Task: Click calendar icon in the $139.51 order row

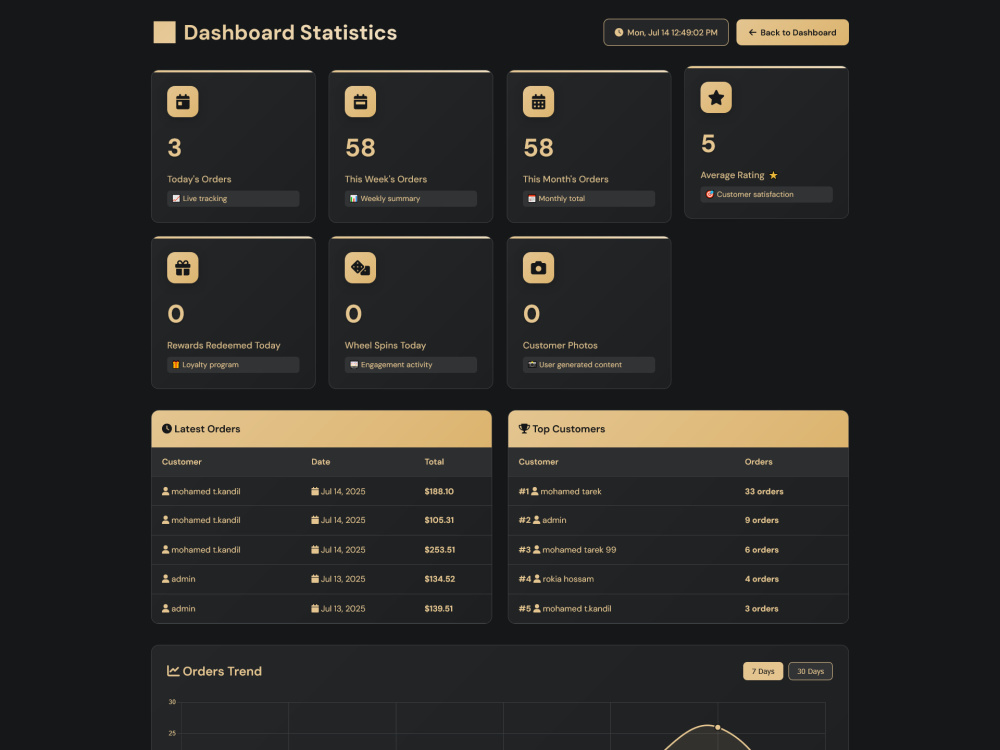Action: 315,608
